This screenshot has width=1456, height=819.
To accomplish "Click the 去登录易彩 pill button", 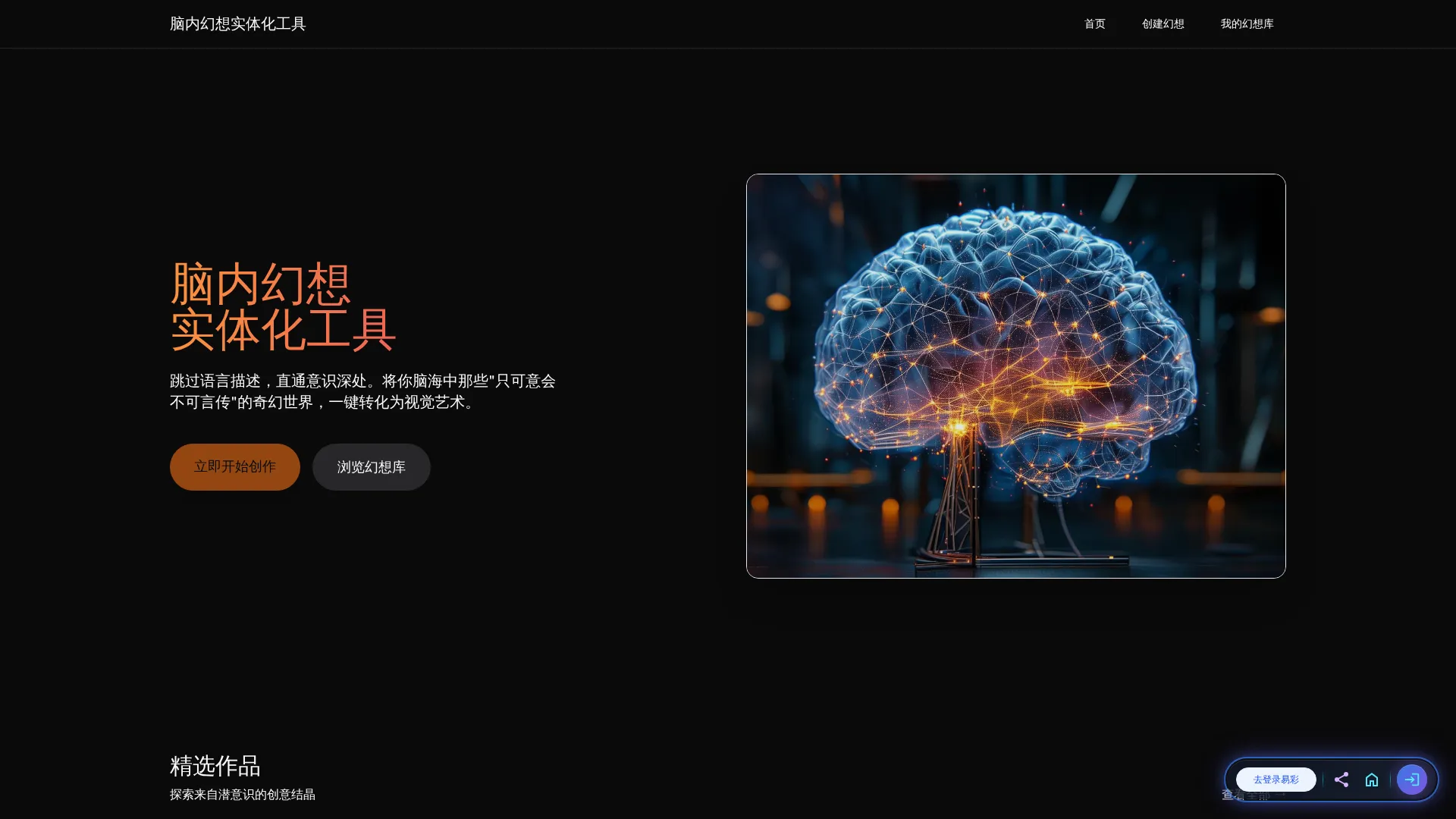I will click(1276, 779).
